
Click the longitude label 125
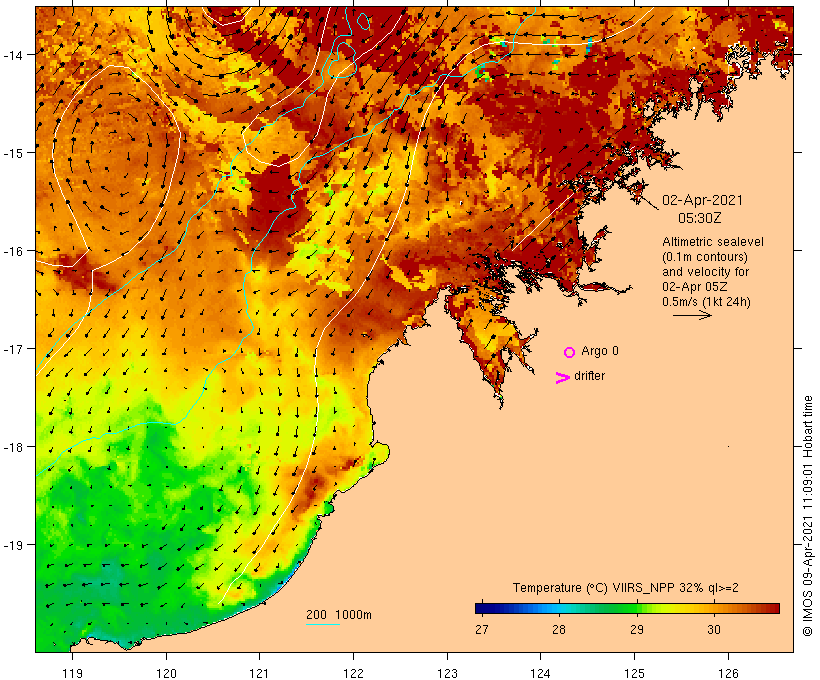(635, 673)
